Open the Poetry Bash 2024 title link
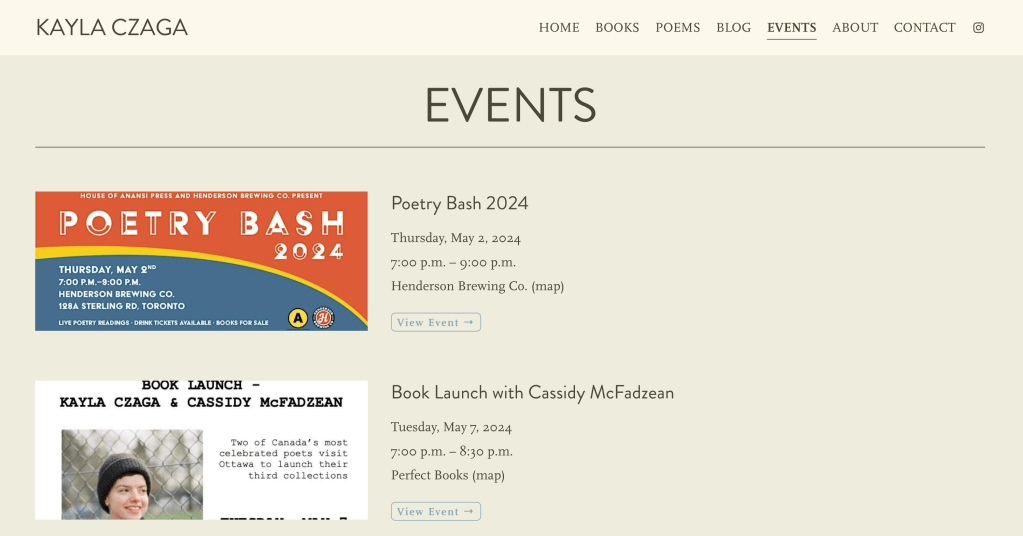 (x=459, y=204)
